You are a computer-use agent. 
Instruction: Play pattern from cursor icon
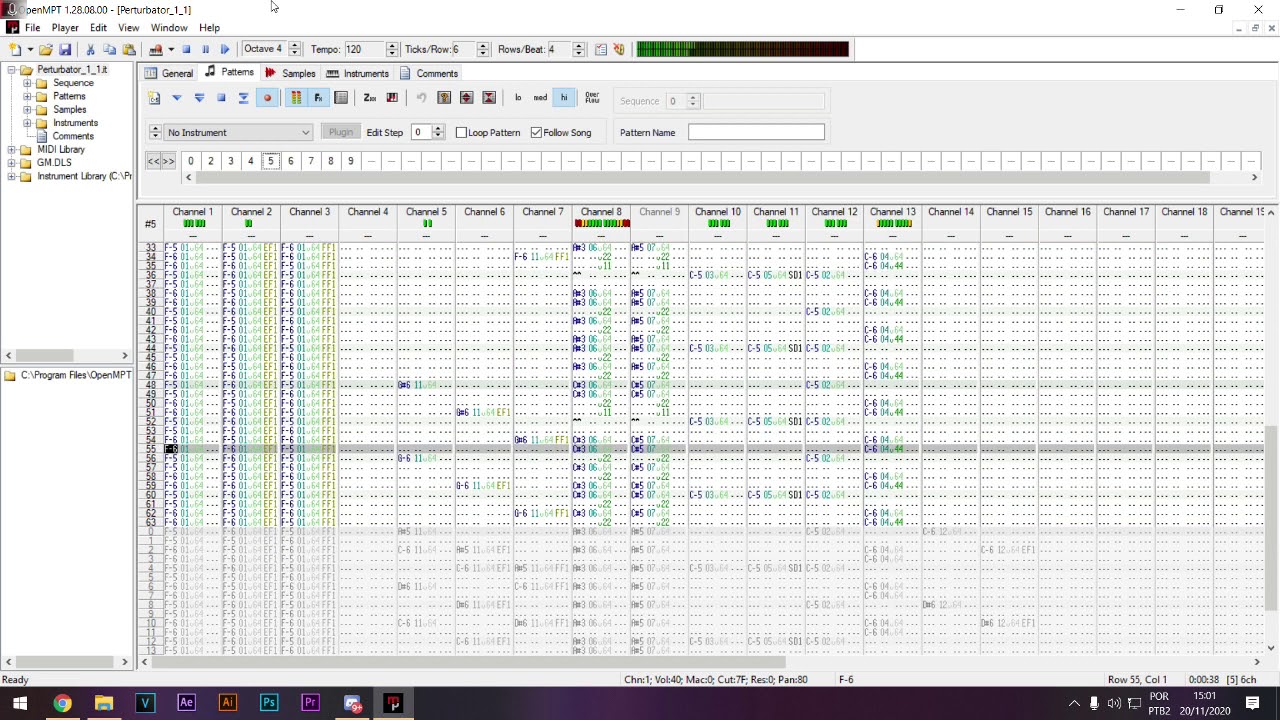pyautogui.click(x=199, y=98)
